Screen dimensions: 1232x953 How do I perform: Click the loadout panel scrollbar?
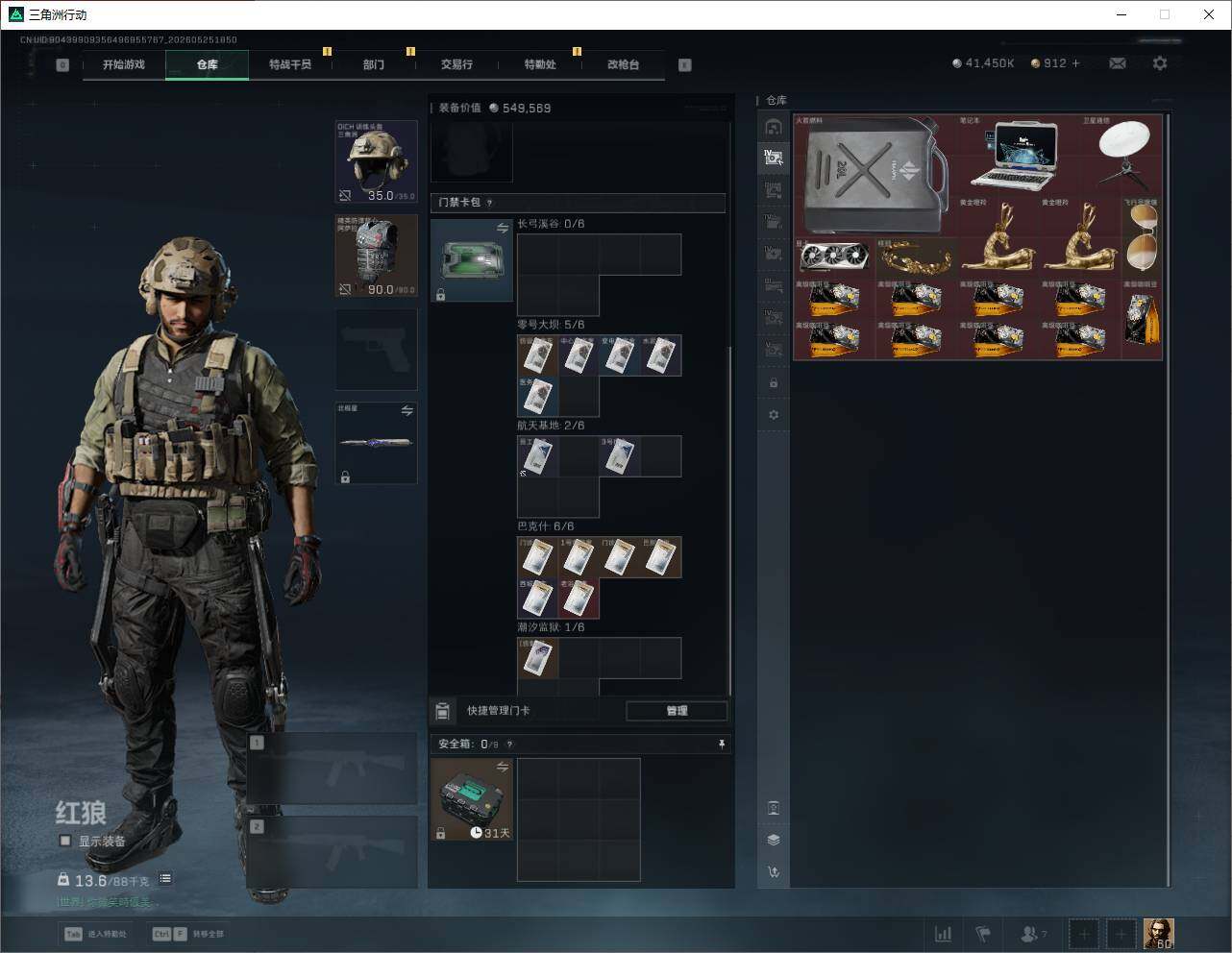coord(730,519)
